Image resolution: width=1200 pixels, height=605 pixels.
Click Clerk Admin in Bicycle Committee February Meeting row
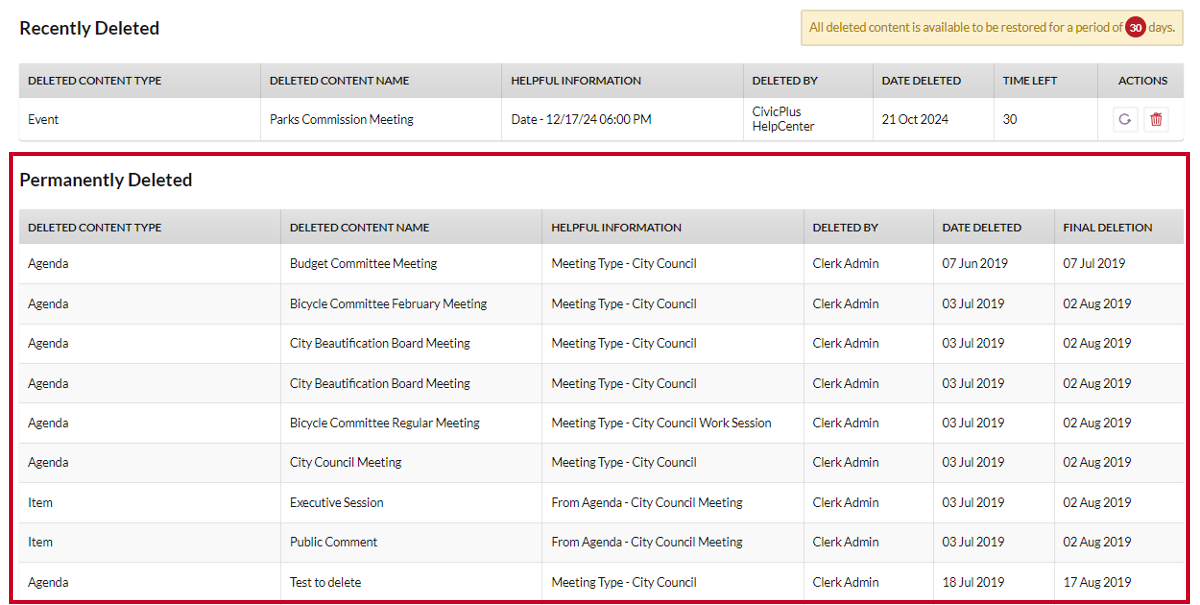click(x=846, y=304)
